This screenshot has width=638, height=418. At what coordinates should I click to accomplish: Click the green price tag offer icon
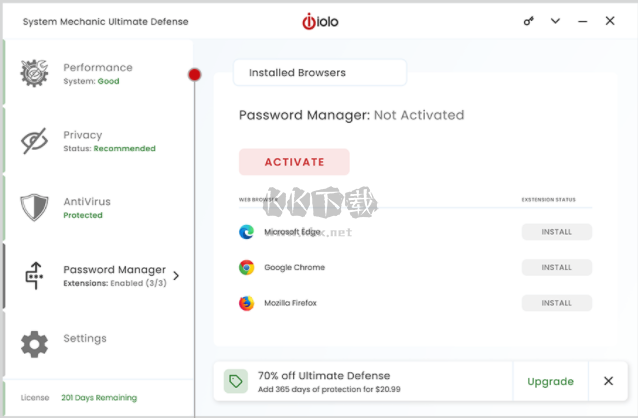[236, 381]
